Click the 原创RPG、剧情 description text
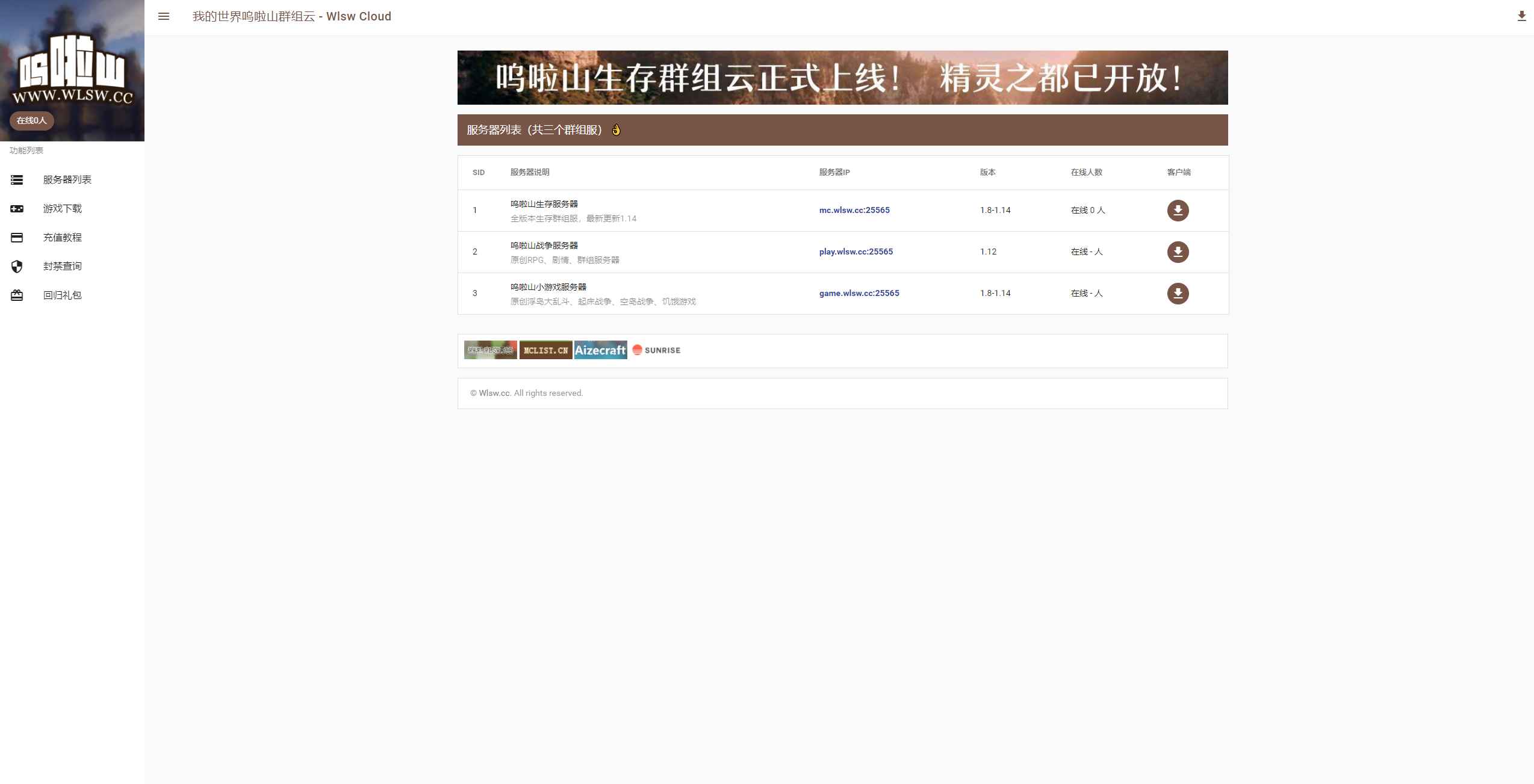Image resolution: width=1534 pixels, height=784 pixels. [565, 261]
